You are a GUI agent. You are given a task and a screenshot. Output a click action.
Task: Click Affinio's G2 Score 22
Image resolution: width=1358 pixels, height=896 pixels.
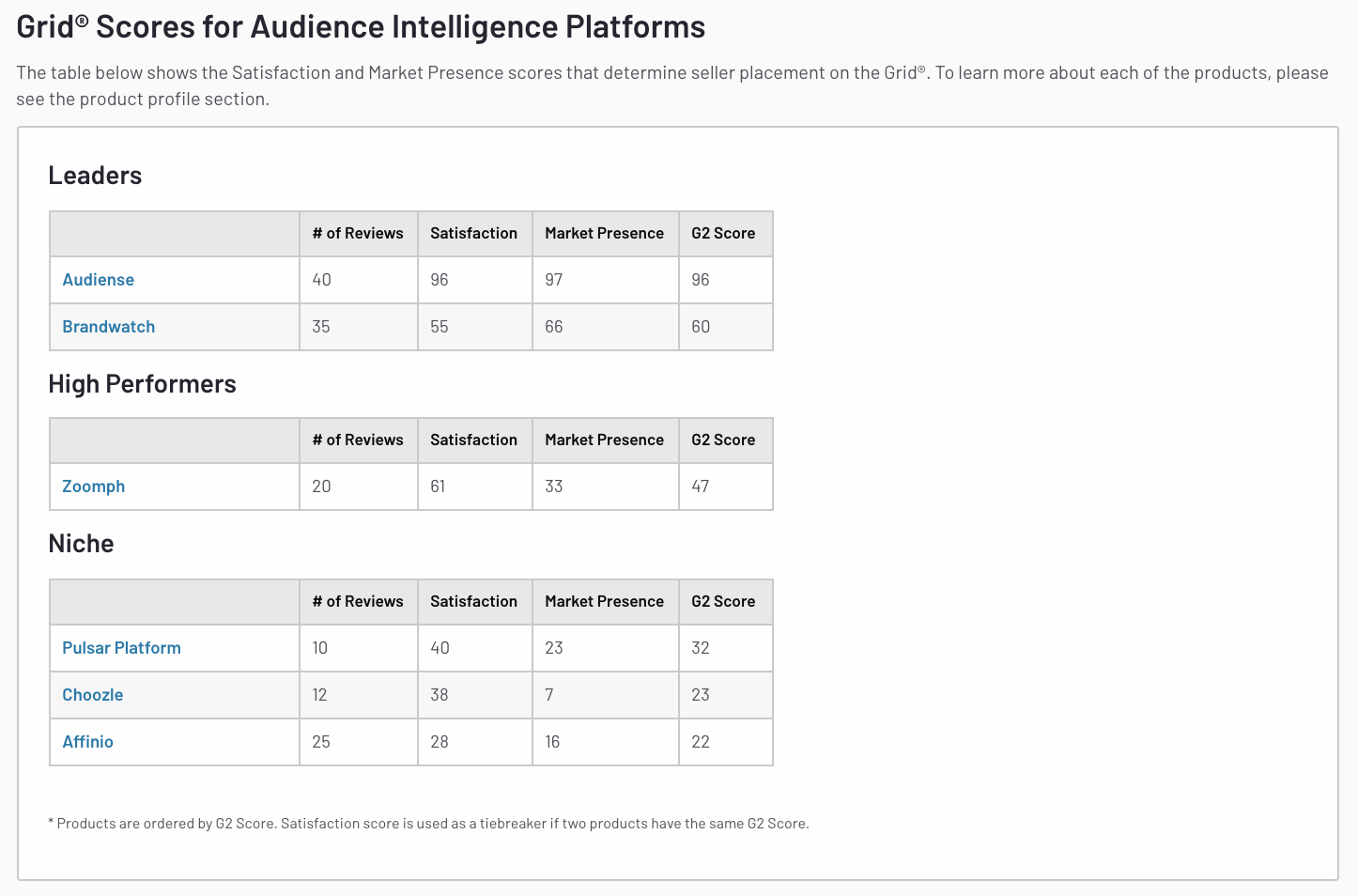click(701, 742)
